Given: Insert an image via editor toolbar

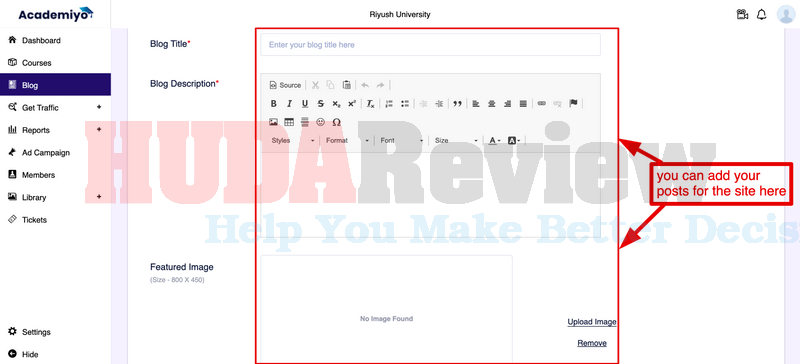Looking at the screenshot, I should (273, 122).
